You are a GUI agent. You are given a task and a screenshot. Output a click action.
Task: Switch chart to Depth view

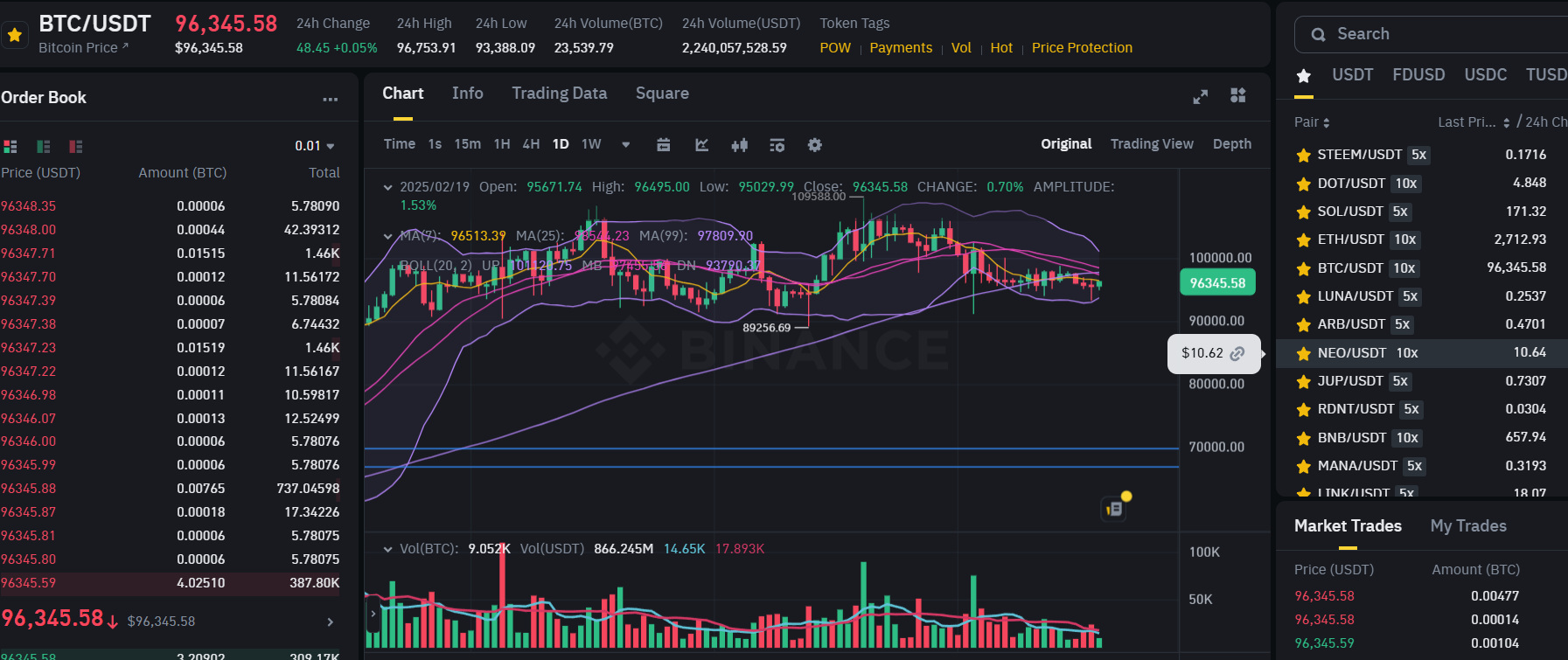1232,144
